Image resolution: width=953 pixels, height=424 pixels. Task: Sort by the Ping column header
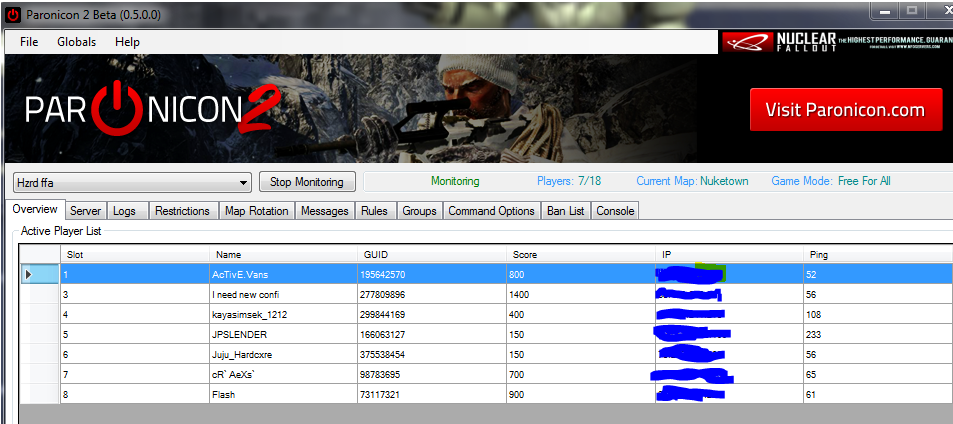tap(878, 255)
